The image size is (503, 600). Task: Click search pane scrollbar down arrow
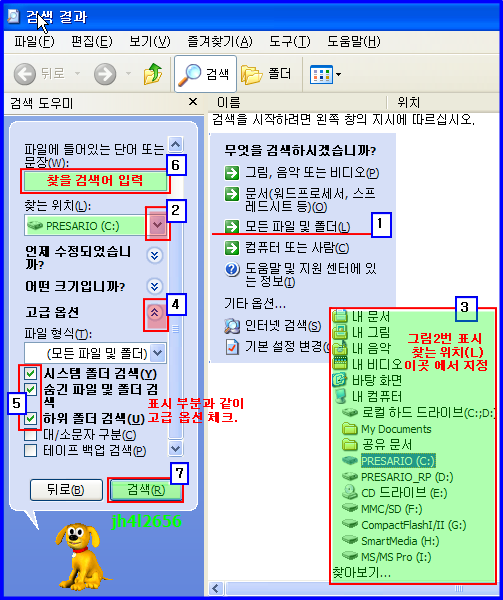176,448
